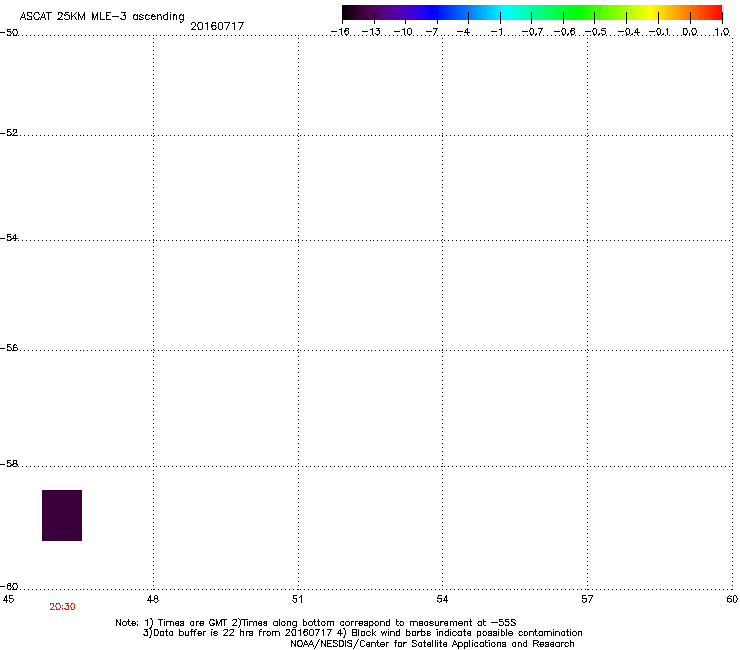The image size is (740, 650).
Task: Click the 57 longitude axis label
Action: coord(587,599)
